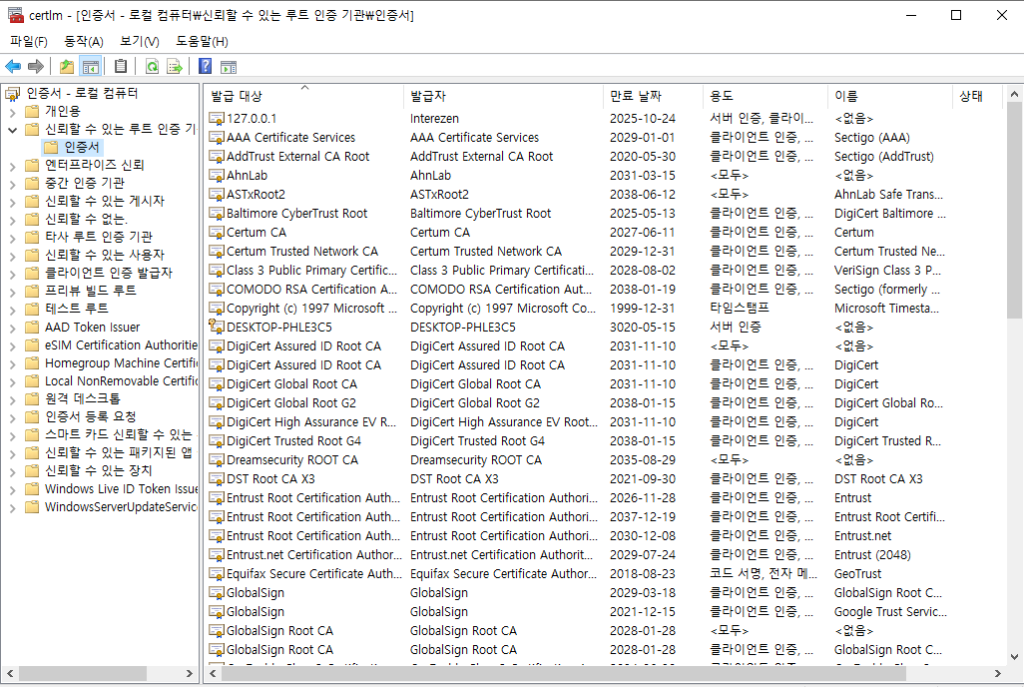This screenshot has width=1024, height=687.
Task: Expand the Windows Live ID Token Issuer node
Action: [12, 490]
